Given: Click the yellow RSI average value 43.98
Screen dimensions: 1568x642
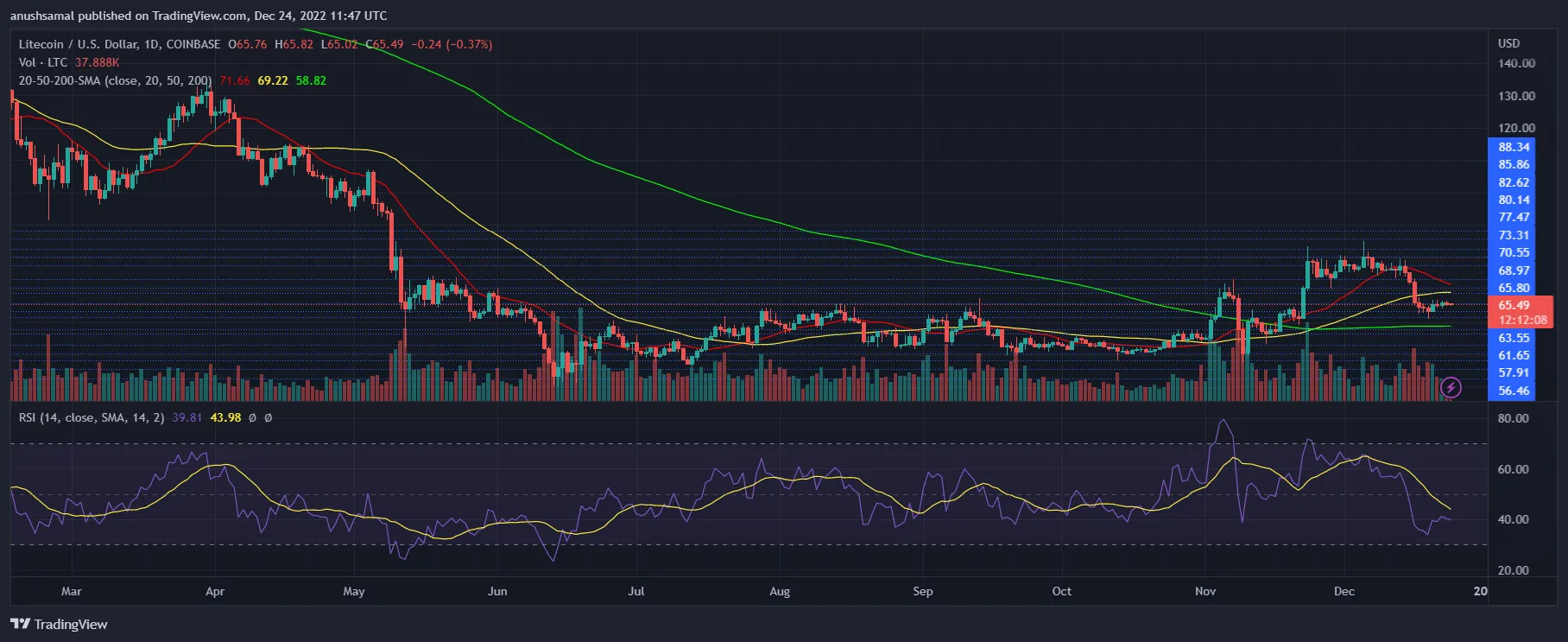Looking at the screenshot, I should (225, 417).
